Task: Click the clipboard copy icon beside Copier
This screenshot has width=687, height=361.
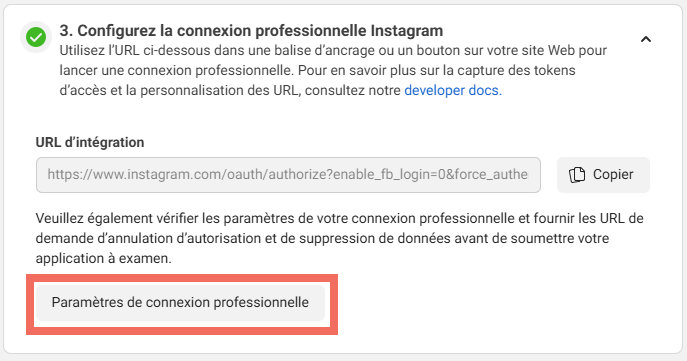Action: click(577, 174)
